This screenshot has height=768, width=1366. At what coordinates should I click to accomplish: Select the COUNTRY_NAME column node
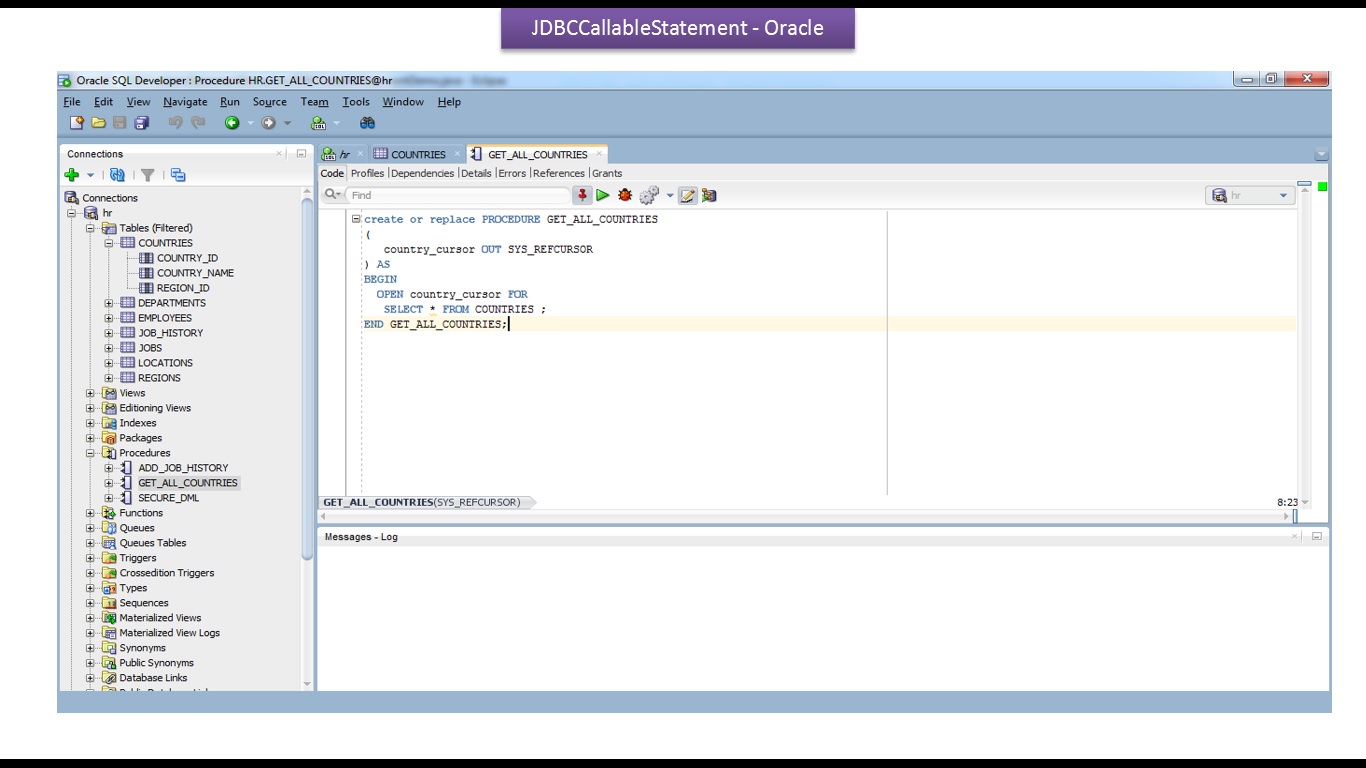[195, 273]
